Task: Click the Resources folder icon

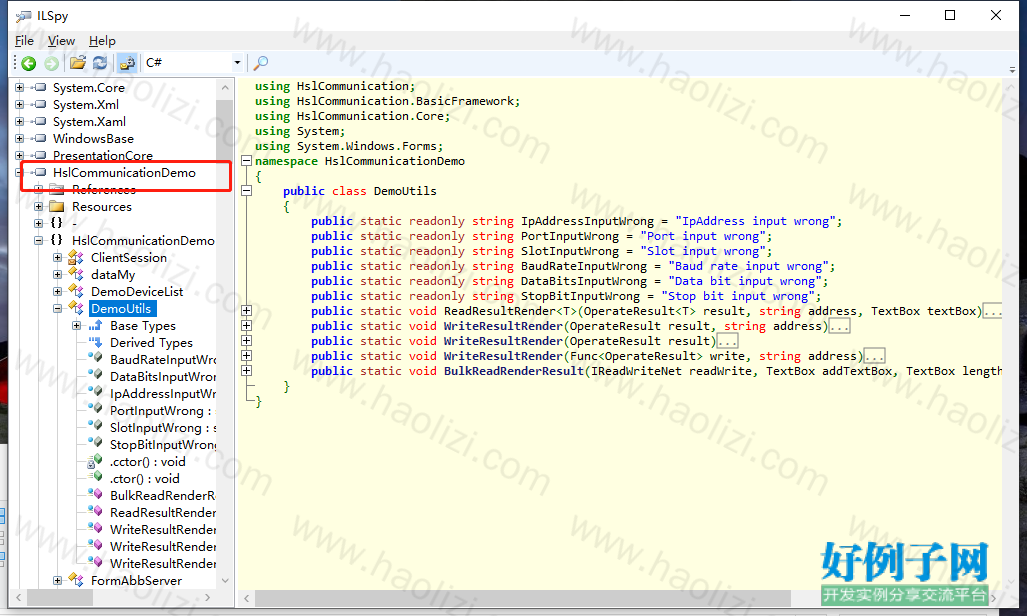Action: (57, 206)
